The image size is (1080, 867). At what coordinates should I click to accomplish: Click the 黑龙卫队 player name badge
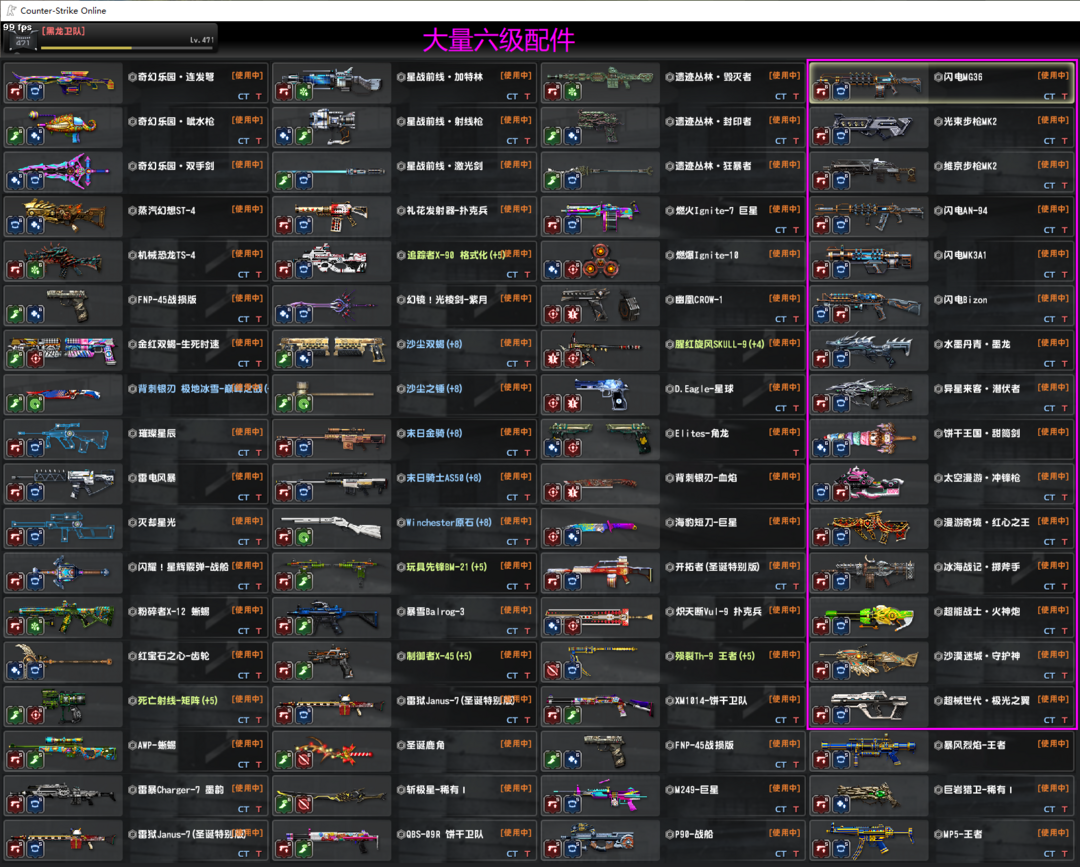(64, 32)
